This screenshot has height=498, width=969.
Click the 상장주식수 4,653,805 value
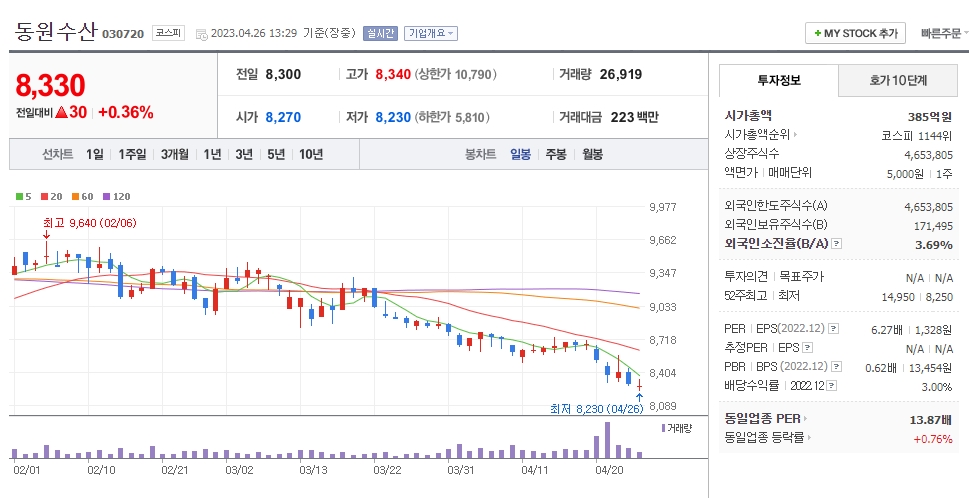928,155
